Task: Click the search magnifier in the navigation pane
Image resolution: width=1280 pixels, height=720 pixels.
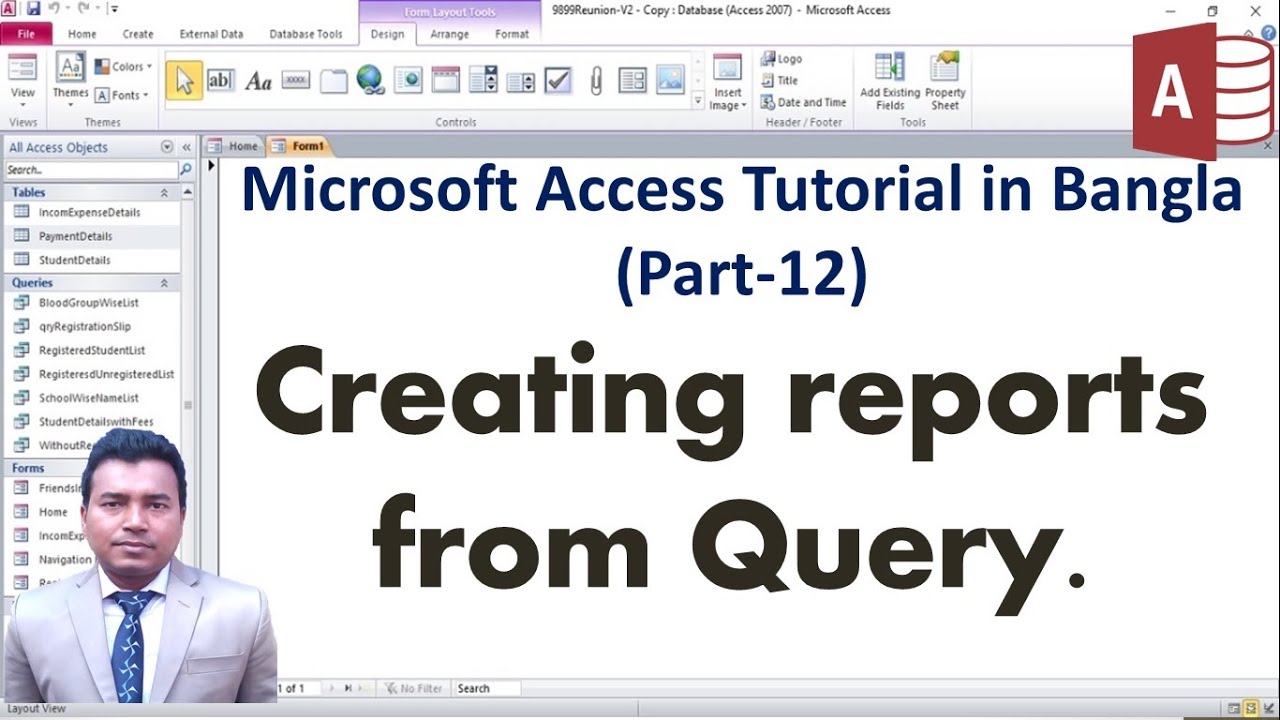Action: pyautogui.click(x=186, y=170)
